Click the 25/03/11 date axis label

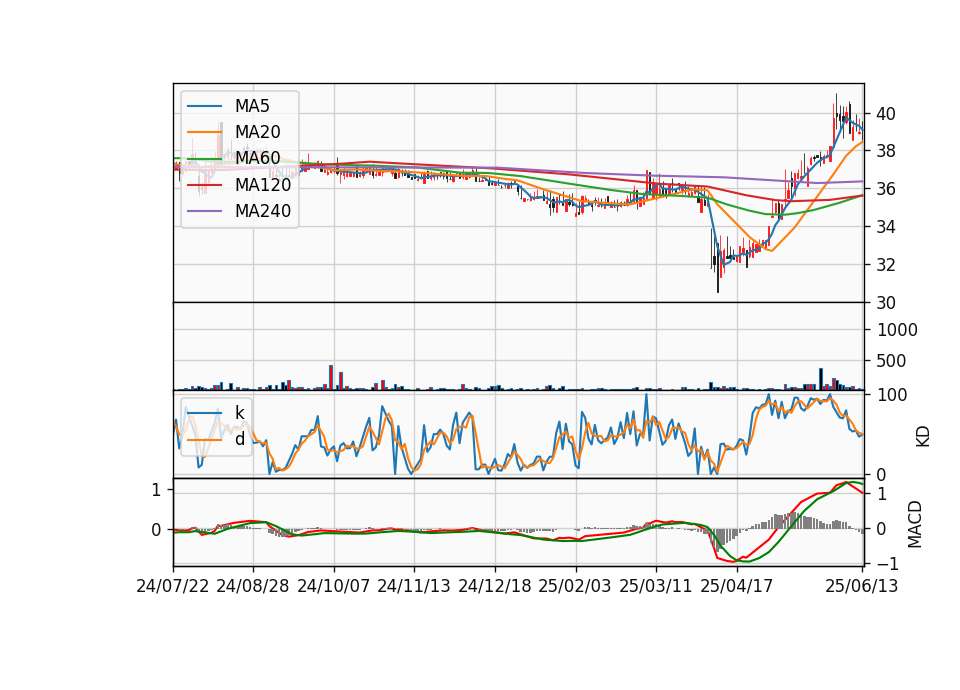656,586
